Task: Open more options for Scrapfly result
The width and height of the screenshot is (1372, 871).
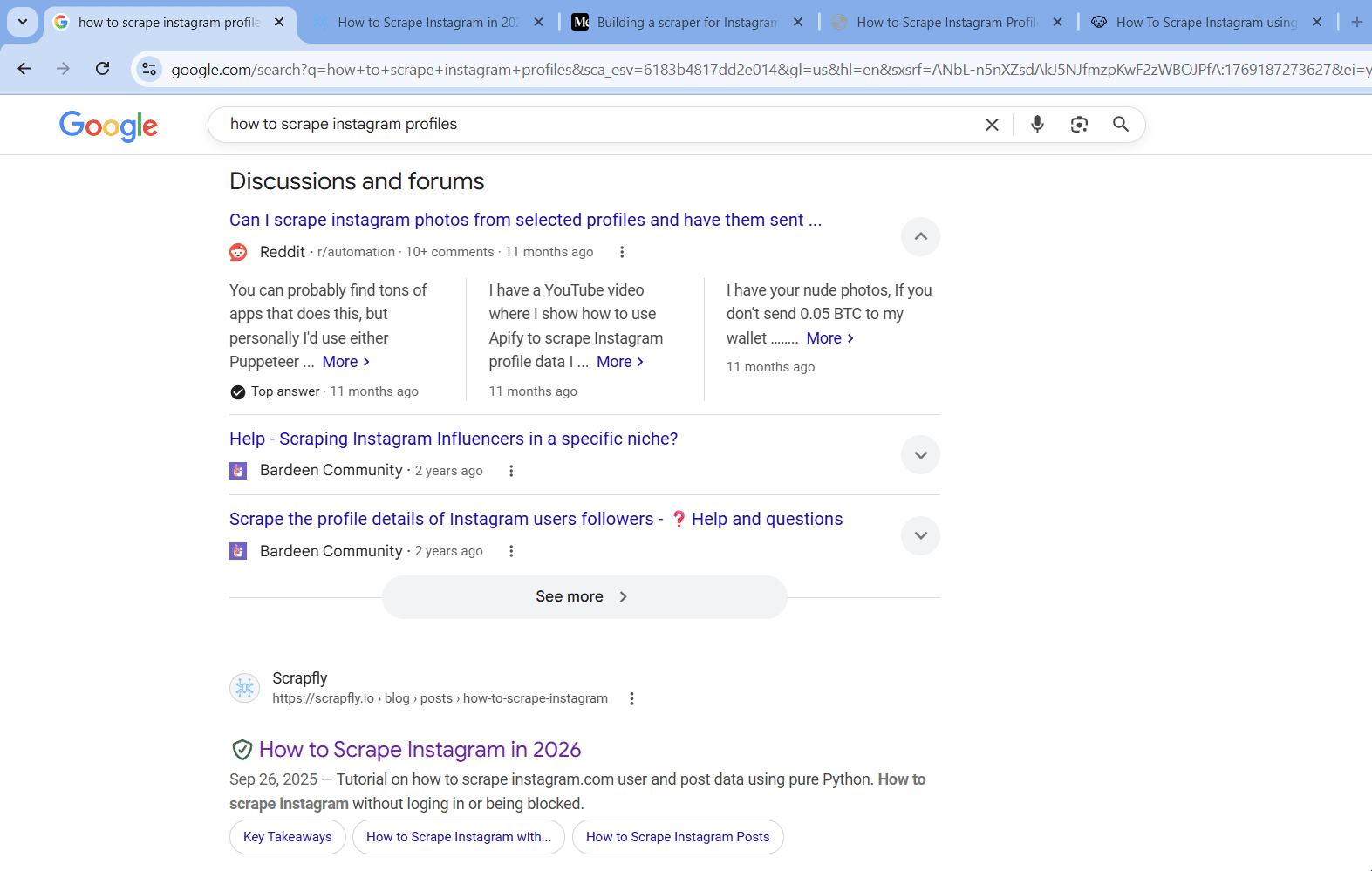Action: tap(631, 698)
